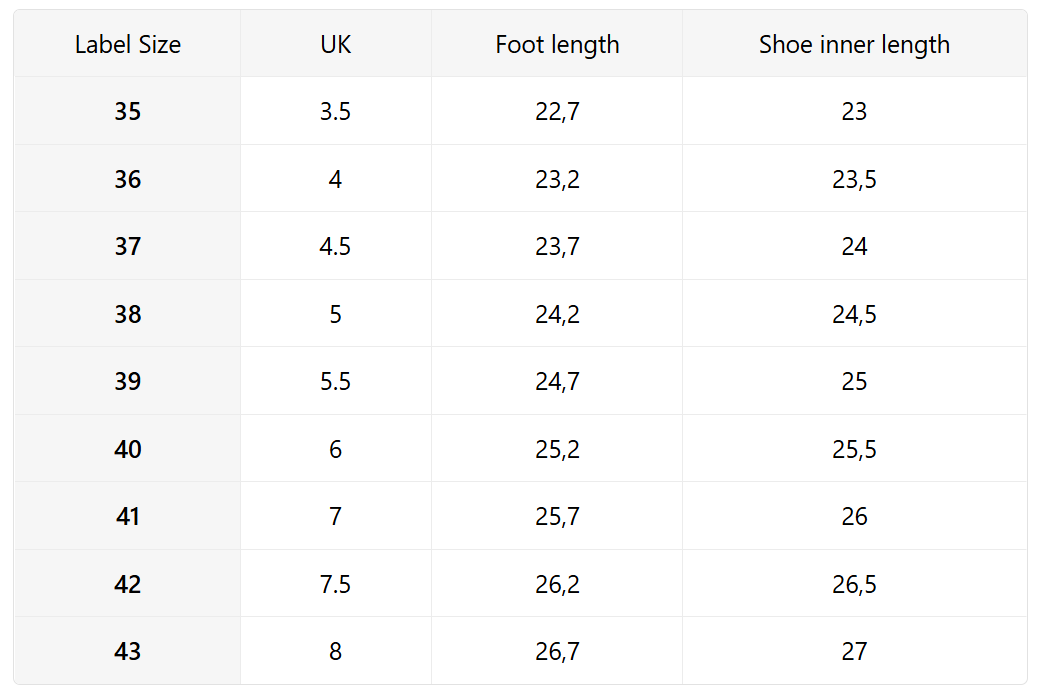Viewport: 1038px width, 697px height.
Task: Click UK size 5.5 cell
Action: pyautogui.click(x=336, y=381)
